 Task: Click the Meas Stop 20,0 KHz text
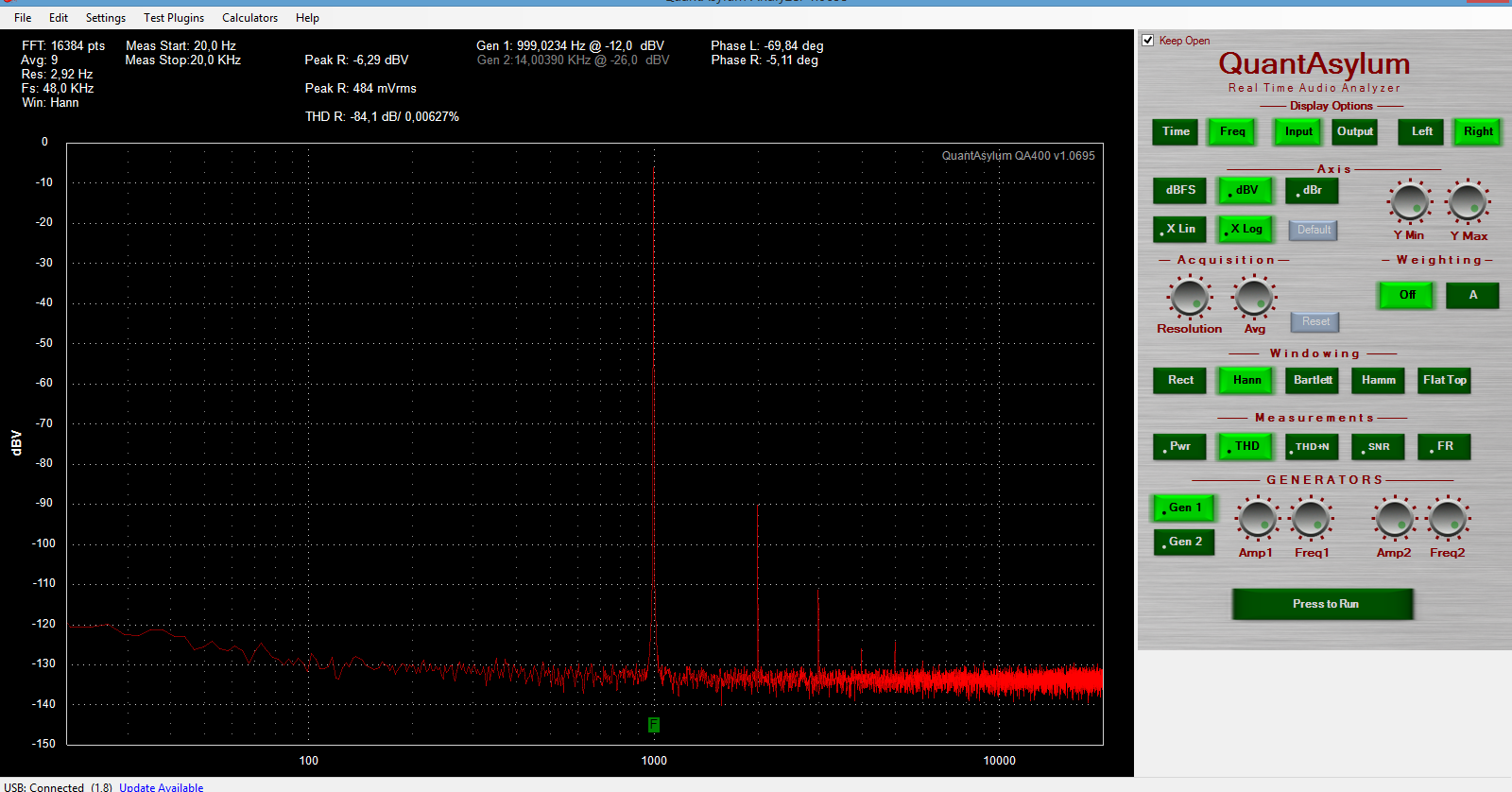(x=182, y=60)
